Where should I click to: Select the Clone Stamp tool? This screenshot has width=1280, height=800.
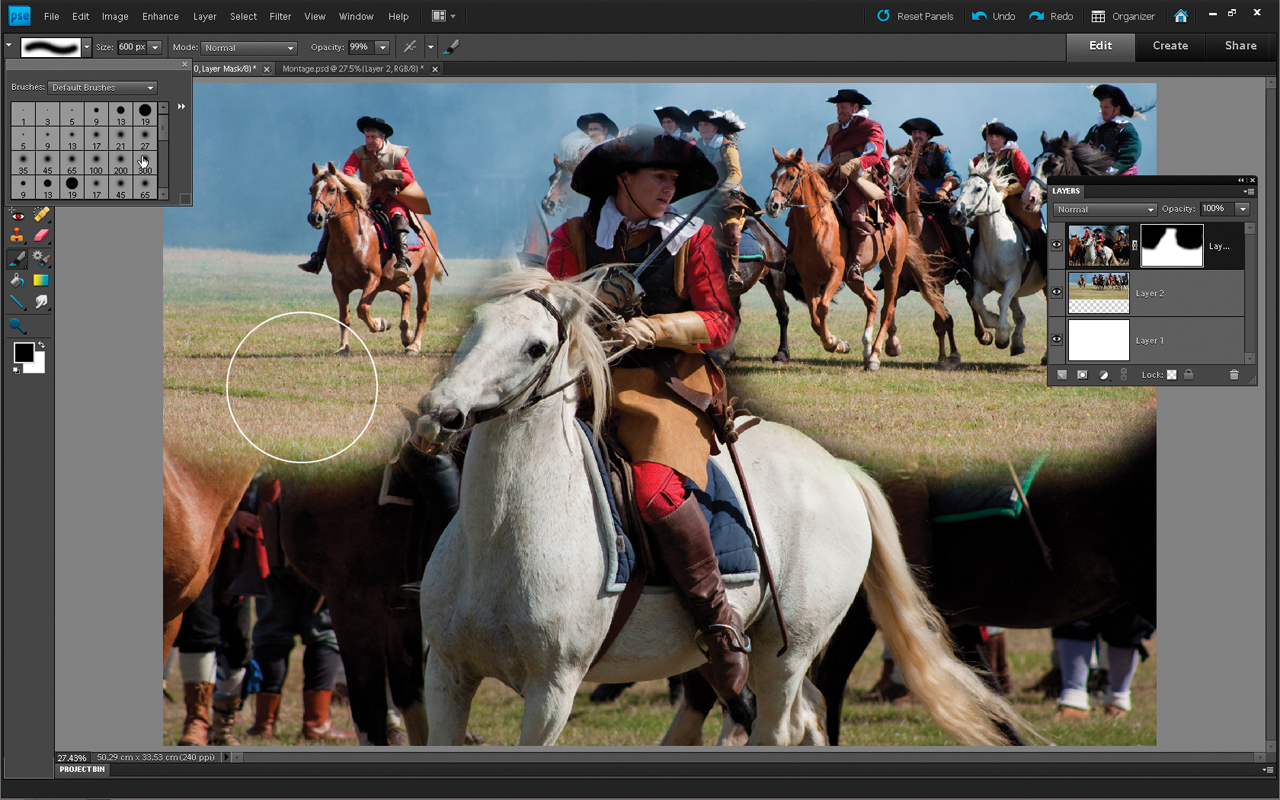pyautogui.click(x=17, y=236)
